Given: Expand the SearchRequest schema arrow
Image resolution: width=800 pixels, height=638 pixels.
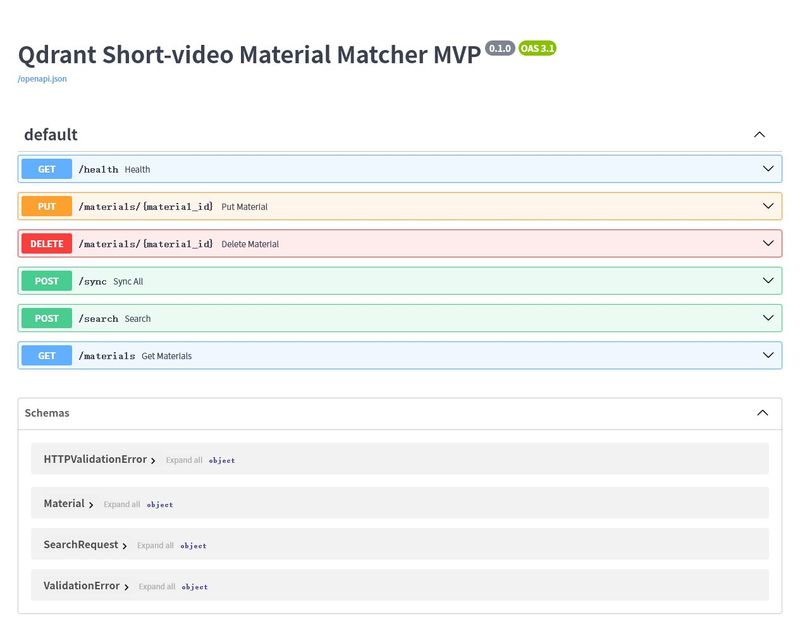Looking at the screenshot, I should pos(124,546).
